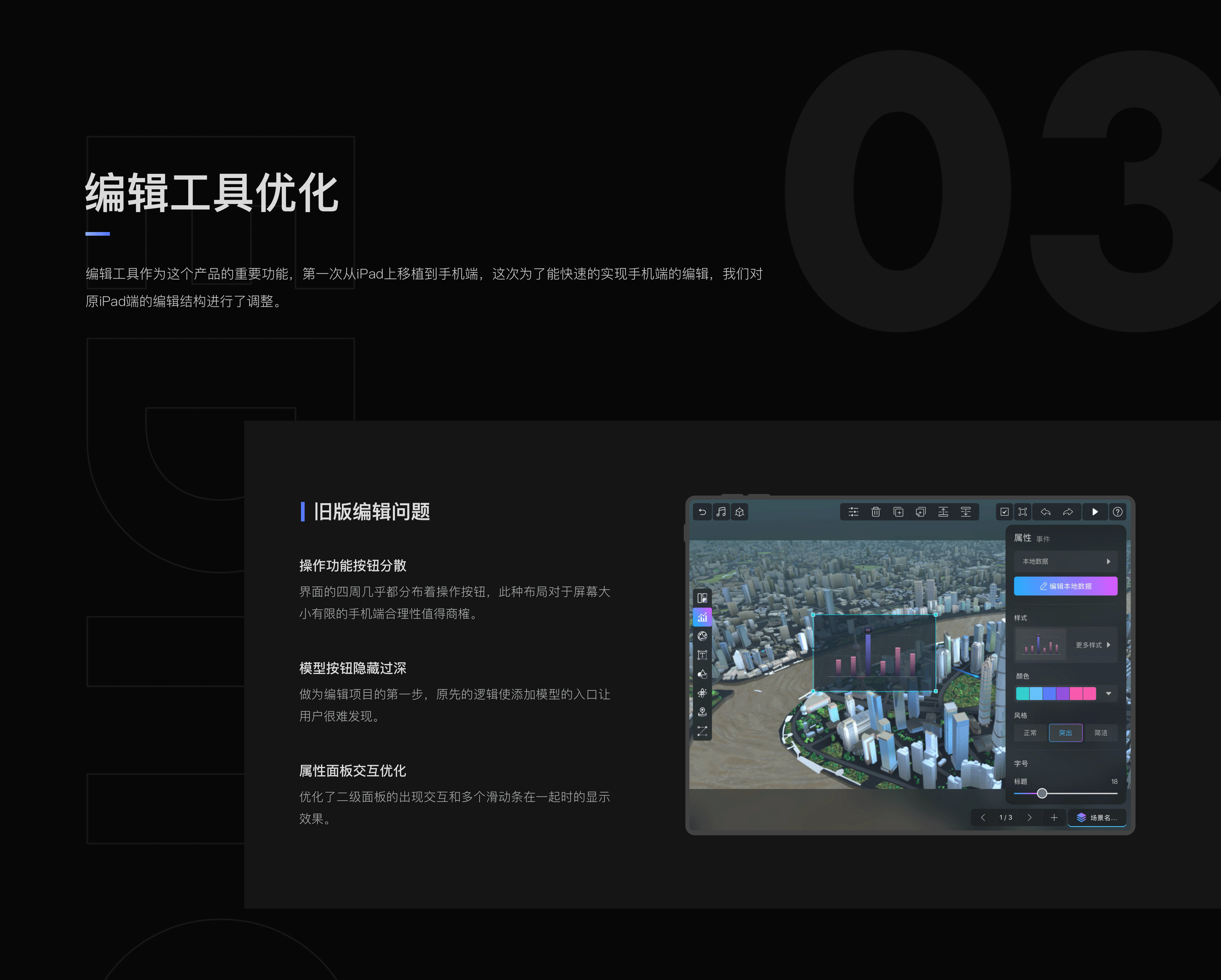Select the bar chart style thumbnail
This screenshot has width=1221, height=980.
click(1041, 645)
